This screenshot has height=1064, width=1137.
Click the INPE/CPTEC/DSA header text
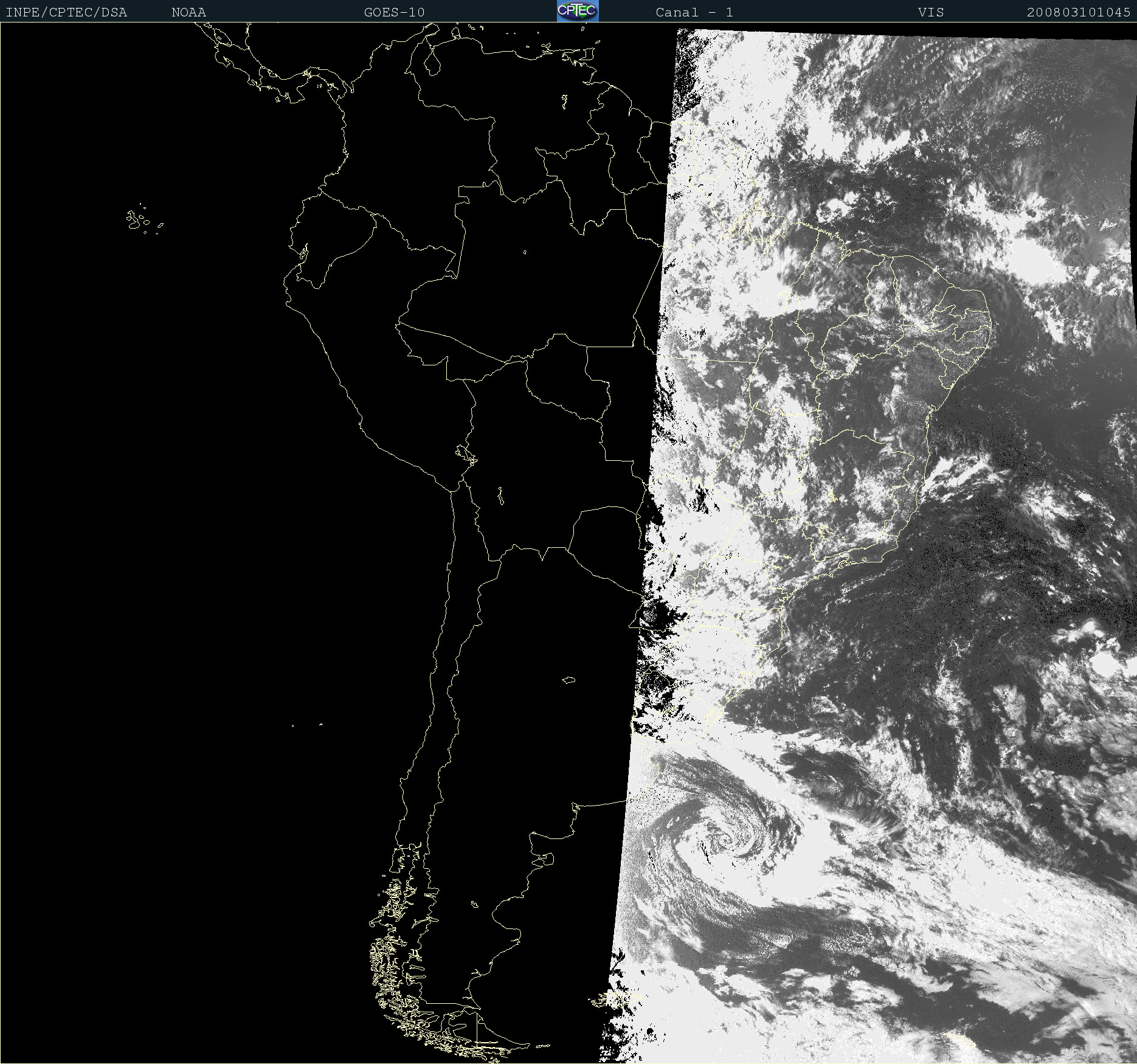click(x=66, y=12)
